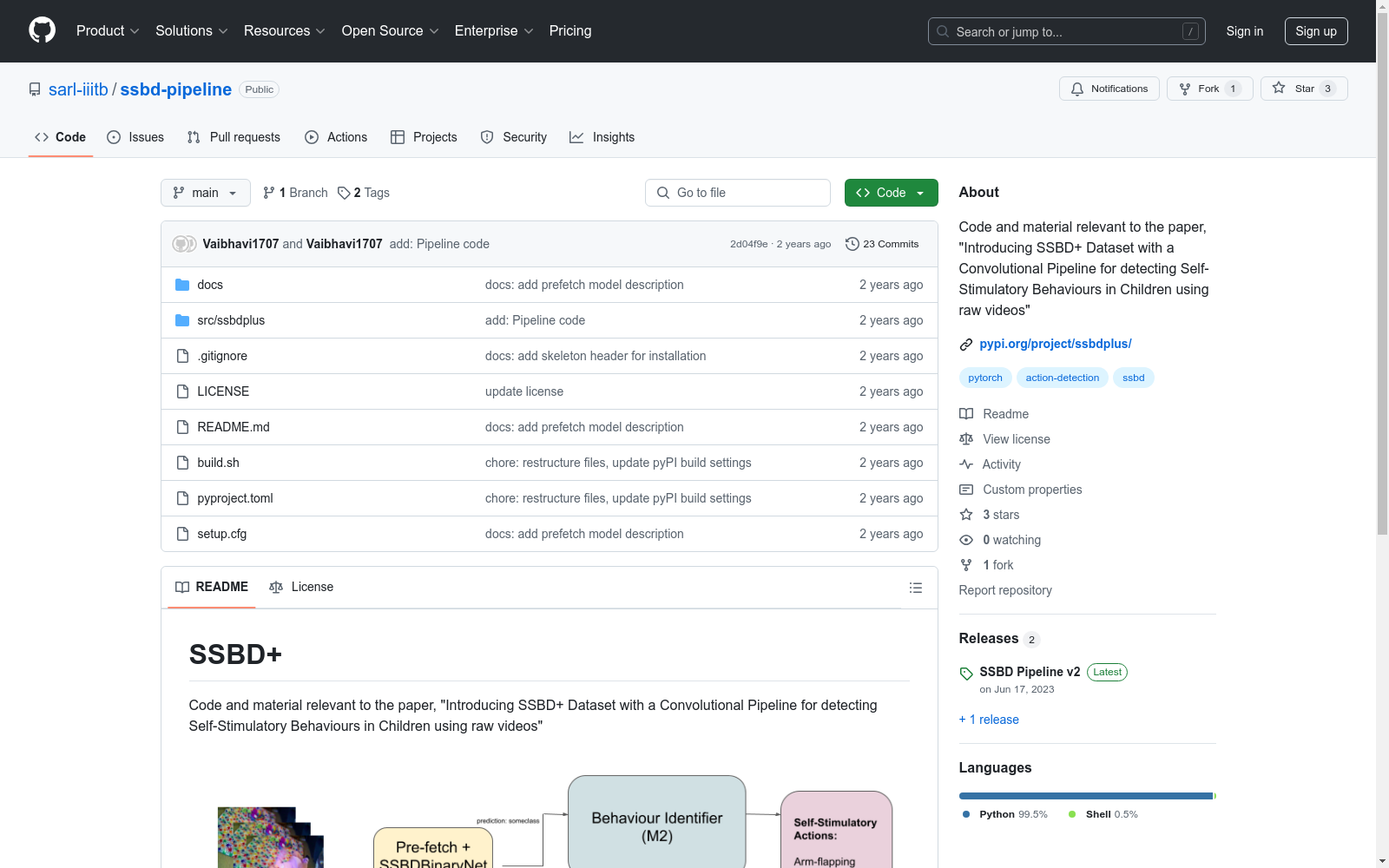Expand the Open Source menu
This screenshot has width=1389, height=868.
coord(391,30)
